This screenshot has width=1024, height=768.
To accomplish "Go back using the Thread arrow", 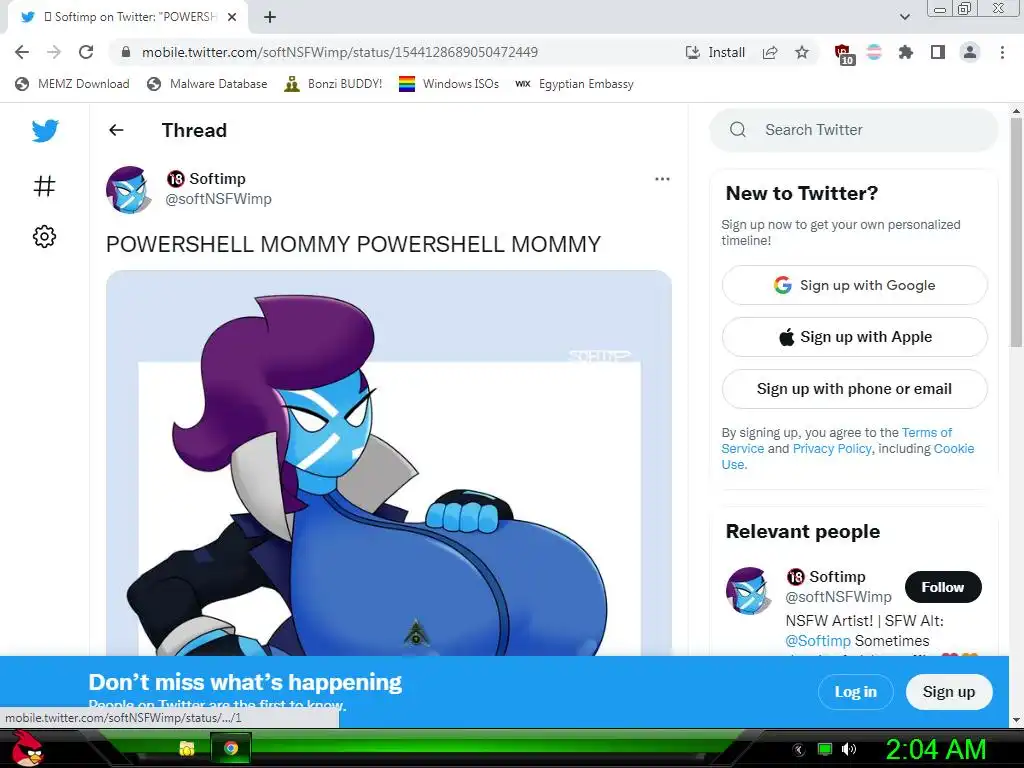I will click(x=116, y=130).
